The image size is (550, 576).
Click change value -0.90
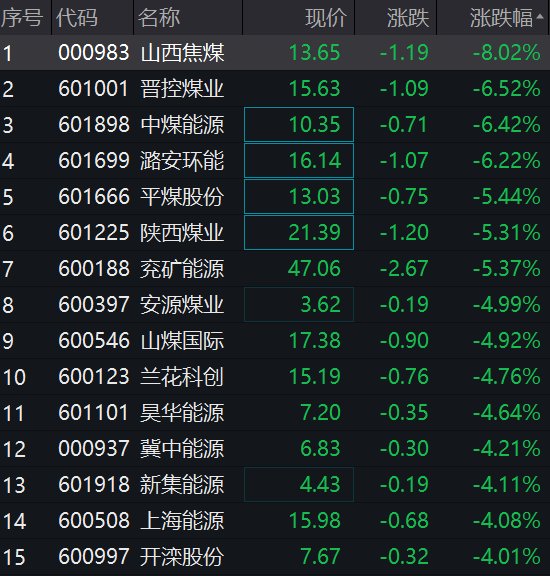click(404, 341)
